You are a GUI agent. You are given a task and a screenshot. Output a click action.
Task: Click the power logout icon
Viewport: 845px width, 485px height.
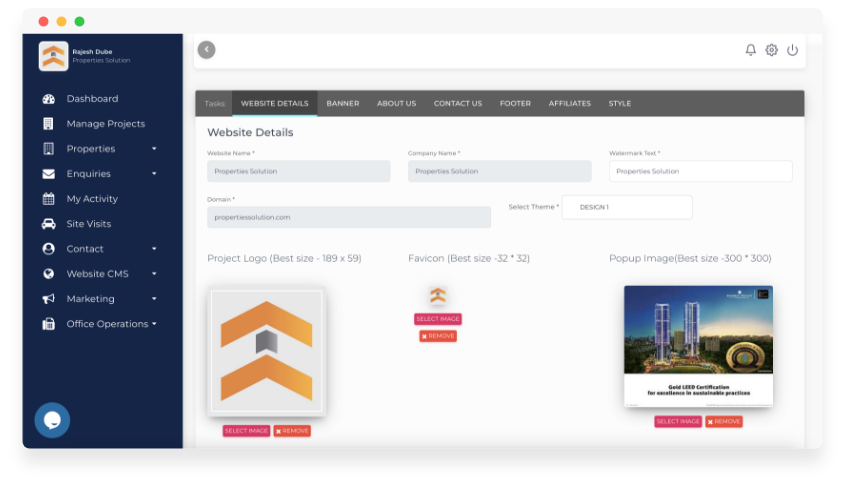pyautogui.click(x=792, y=50)
